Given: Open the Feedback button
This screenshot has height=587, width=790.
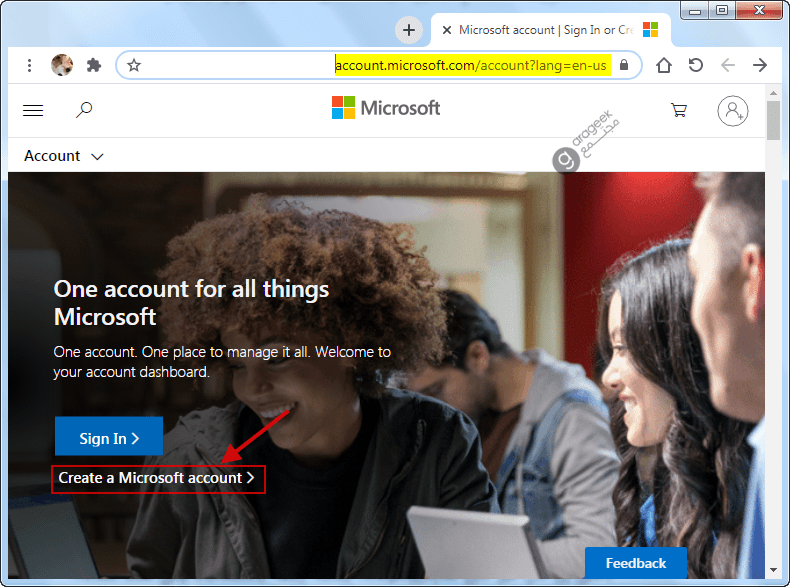Looking at the screenshot, I should pyautogui.click(x=636, y=563).
